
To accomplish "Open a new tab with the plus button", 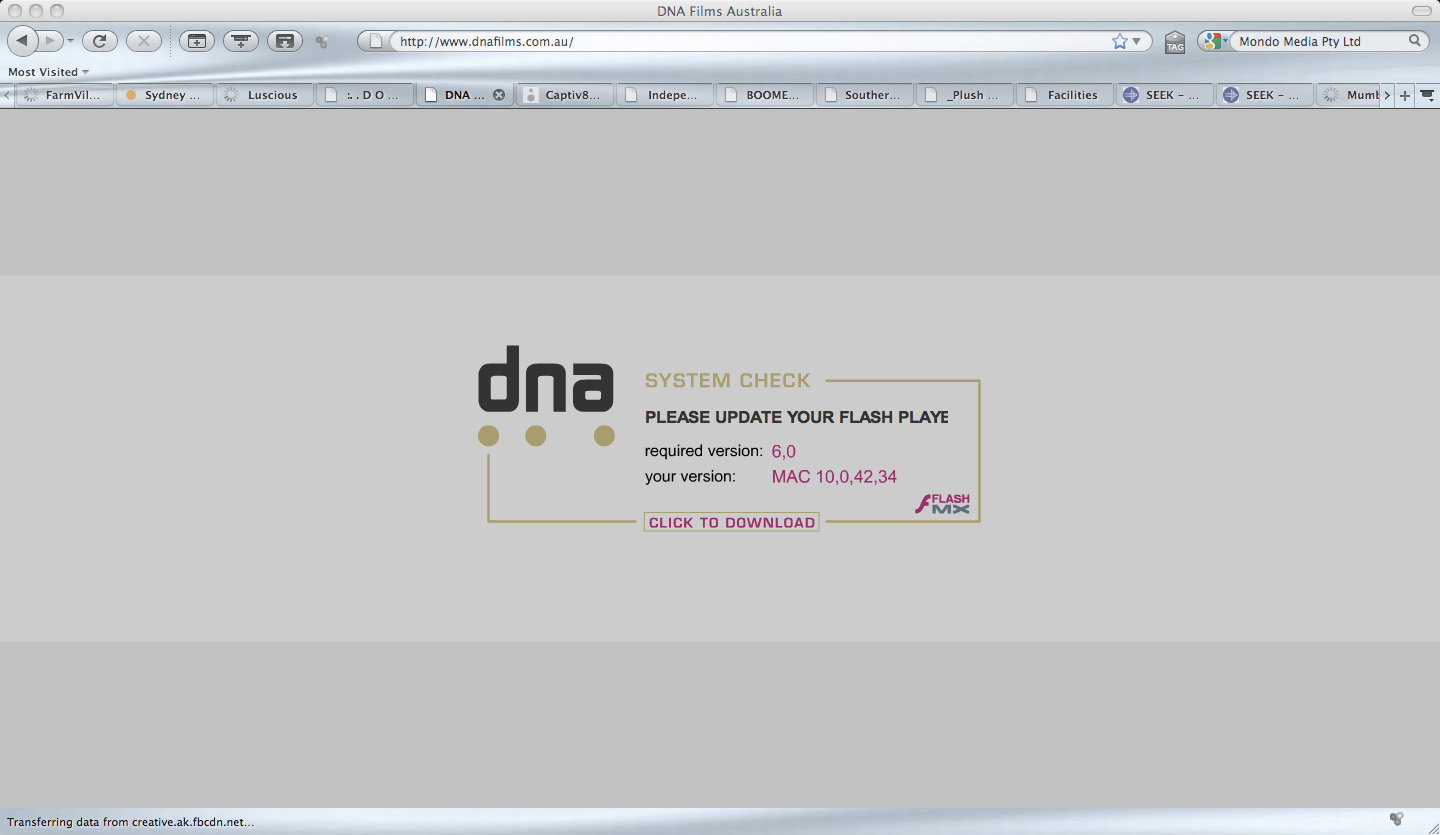I will tap(1405, 95).
